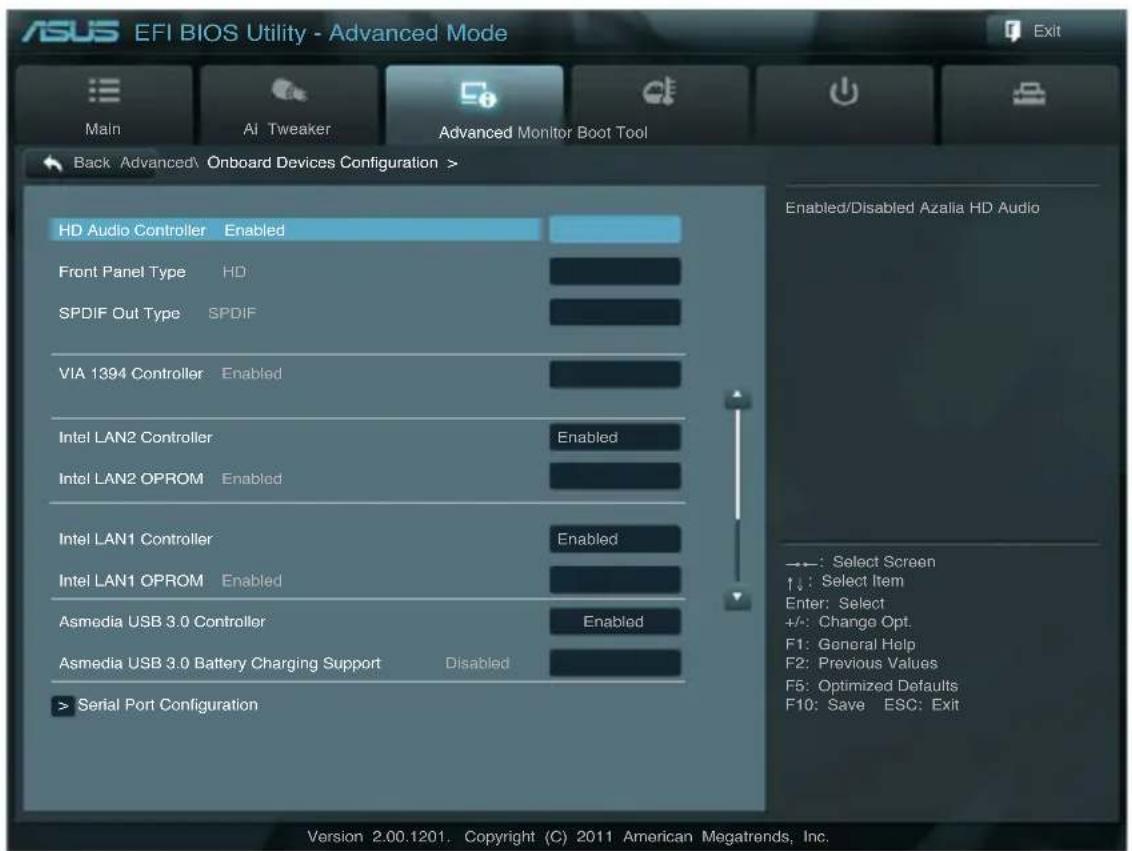Select HD Audio Controller label
The height and width of the screenshot is (851, 1132).
click(132, 230)
